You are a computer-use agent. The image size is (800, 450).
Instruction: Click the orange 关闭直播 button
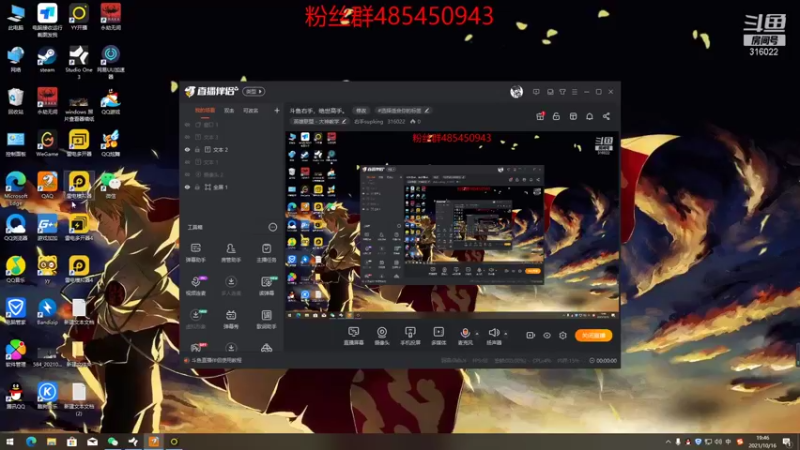pyautogui.click(x=593, y=335)
